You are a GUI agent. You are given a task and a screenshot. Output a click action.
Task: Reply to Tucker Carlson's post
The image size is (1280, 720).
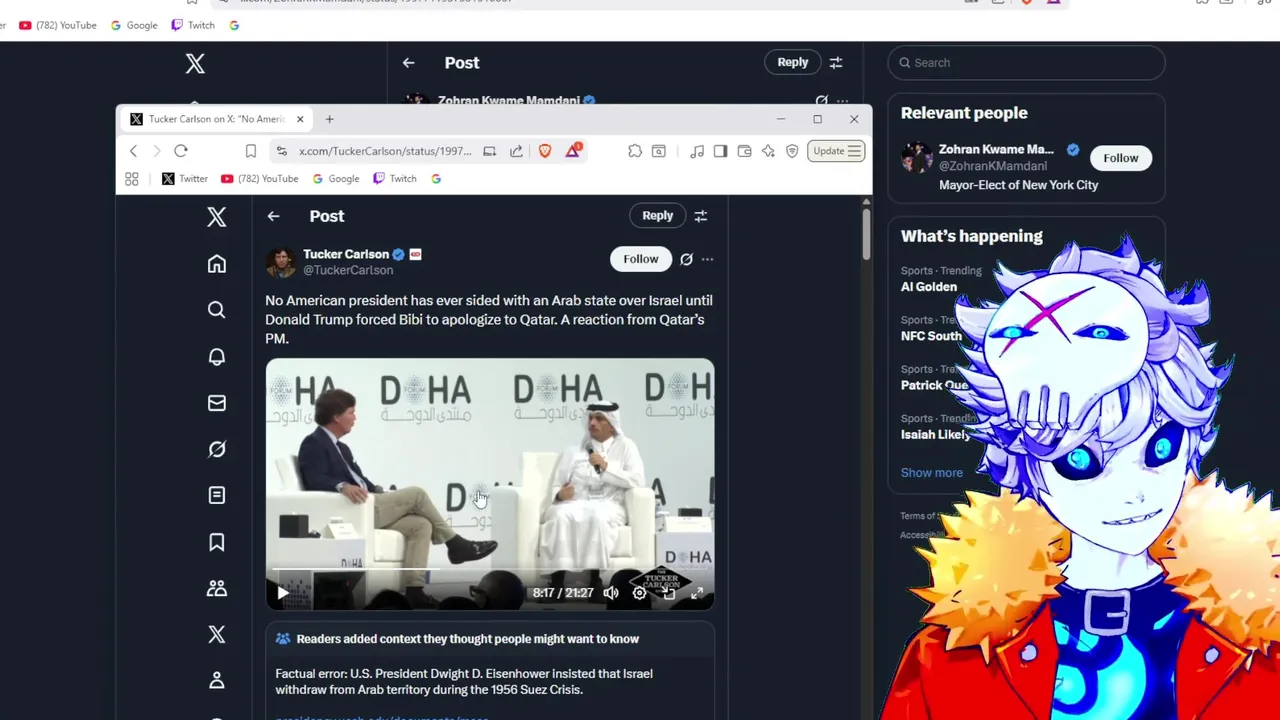(658, 216)
